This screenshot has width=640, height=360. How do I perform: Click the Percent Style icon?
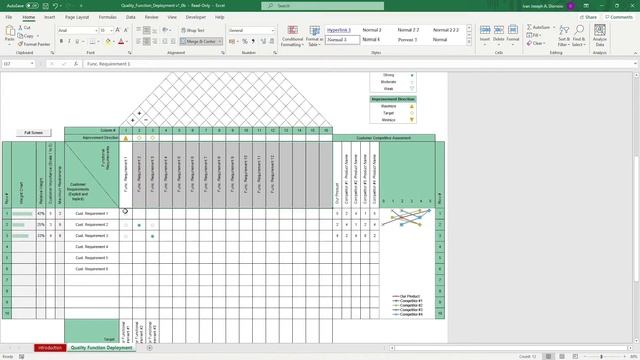[244, 41]
